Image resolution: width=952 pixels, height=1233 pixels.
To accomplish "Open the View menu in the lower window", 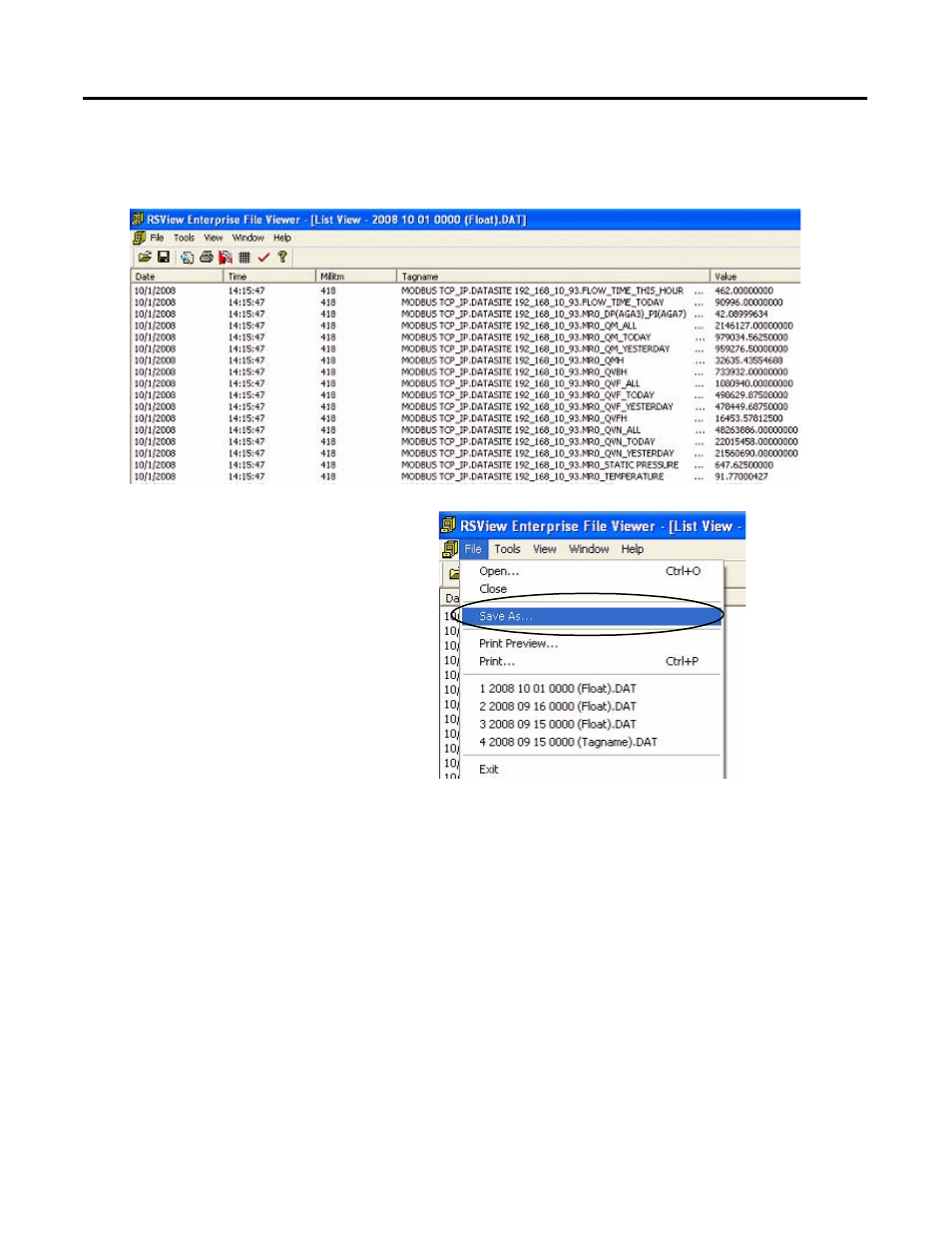I will click(545, 549).
